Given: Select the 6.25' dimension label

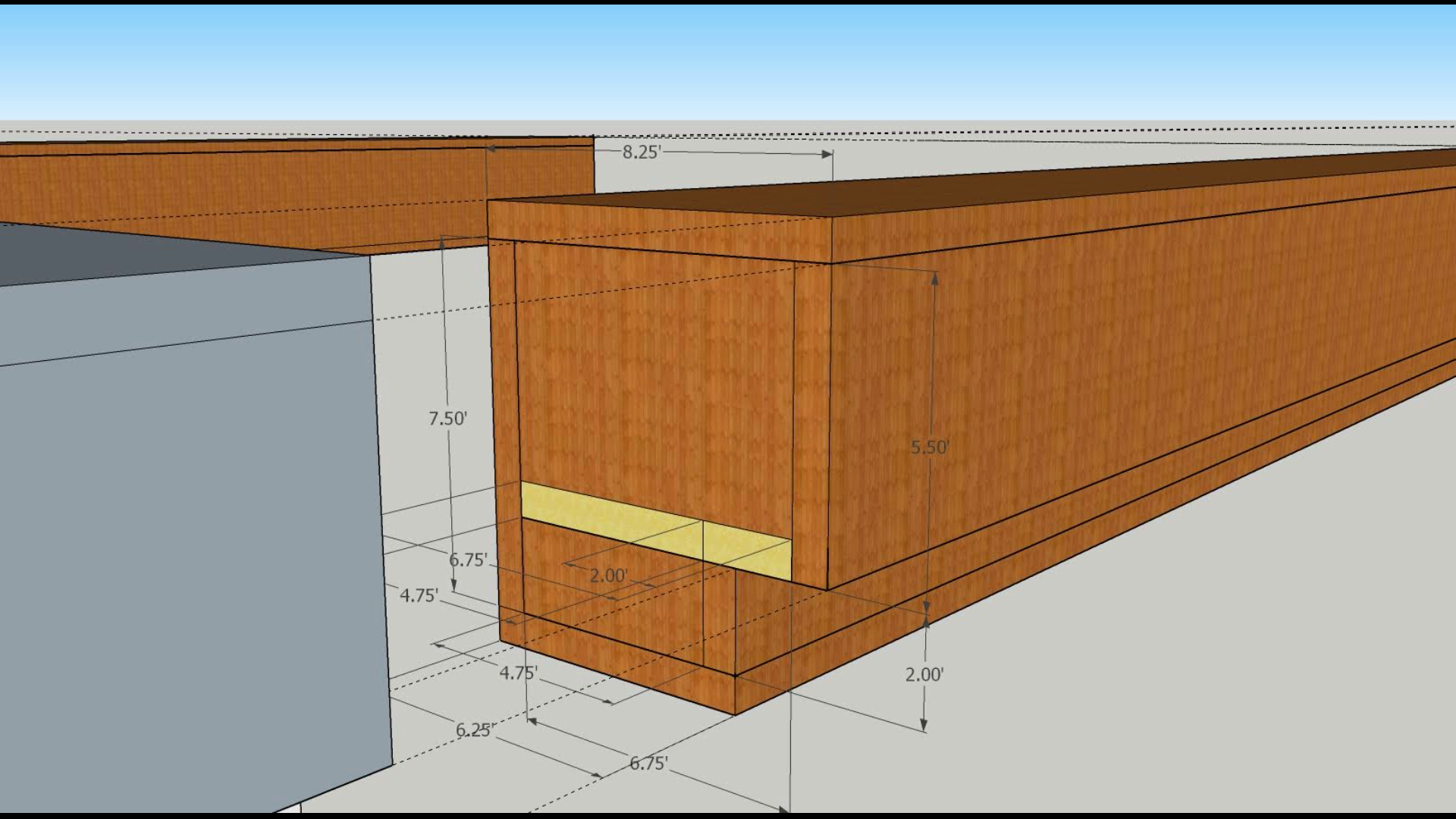Looking at the screenshot, I should coord(475,730).
